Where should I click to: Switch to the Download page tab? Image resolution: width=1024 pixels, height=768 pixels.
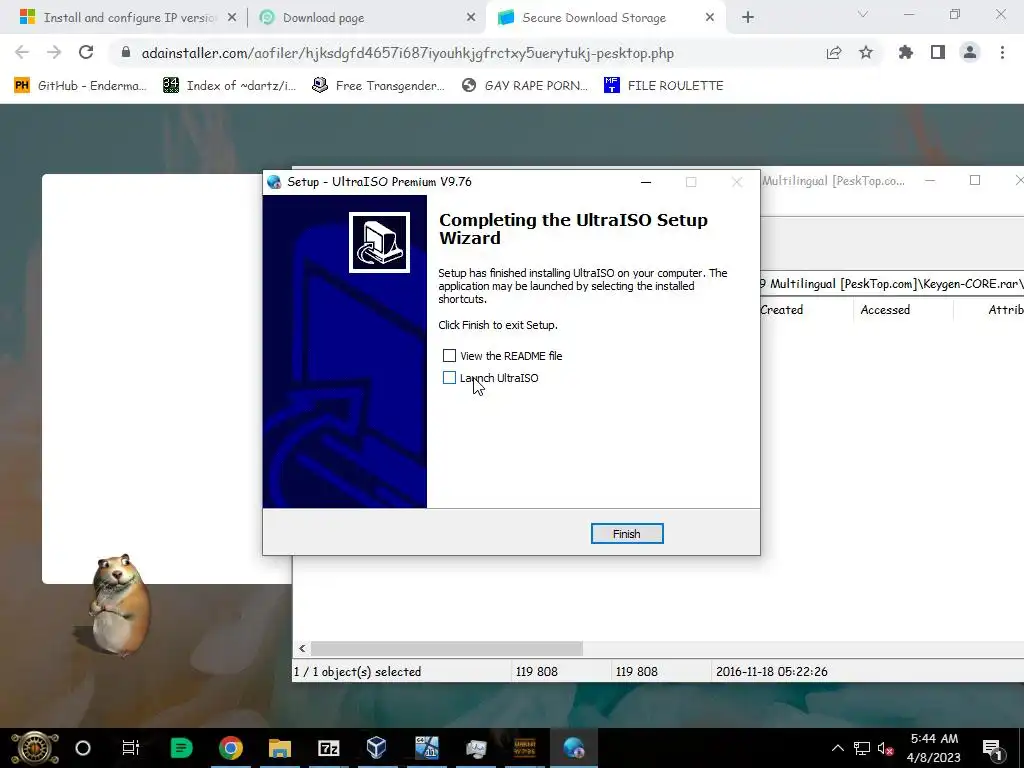point(324,18)
